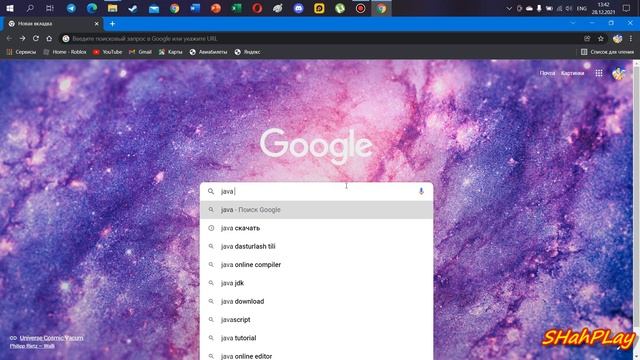Open Excel from the taskbar

(237, 8)
